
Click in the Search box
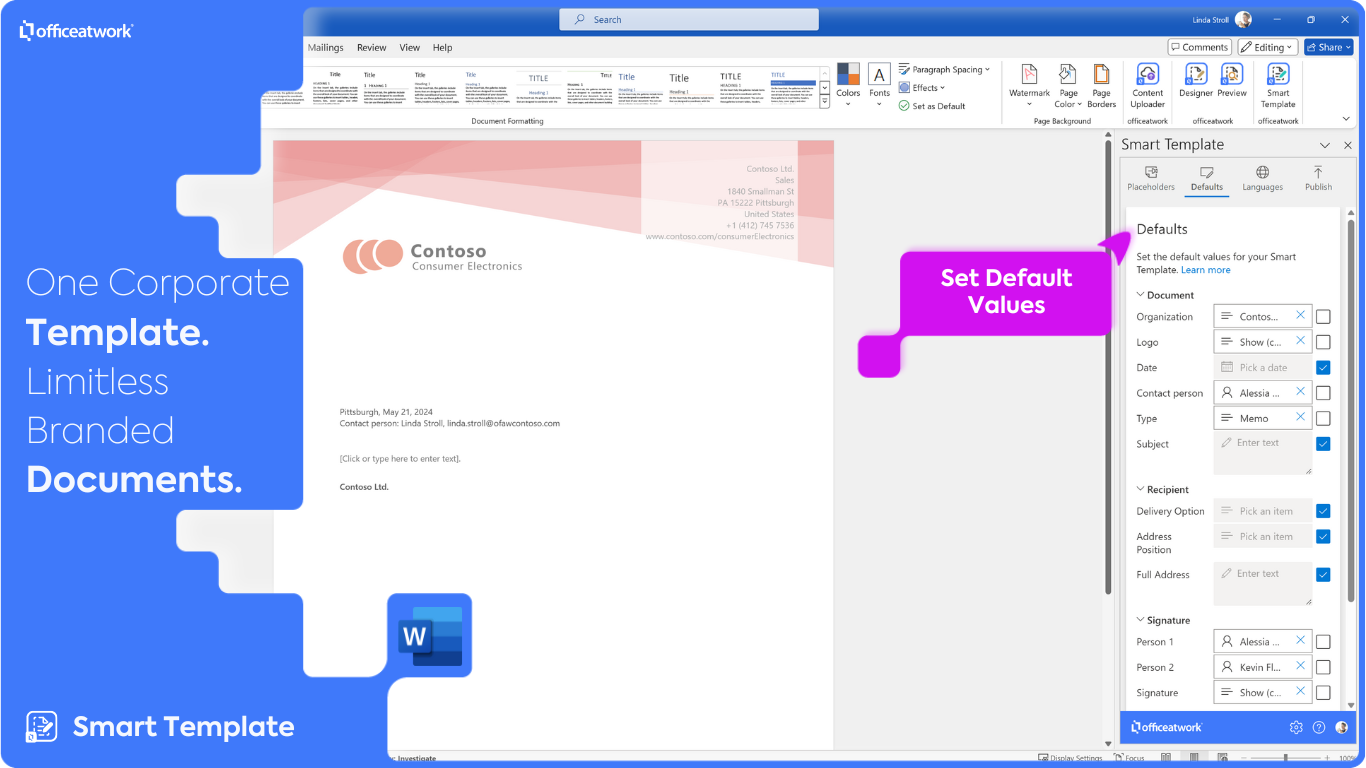click(x=689, y=19)
